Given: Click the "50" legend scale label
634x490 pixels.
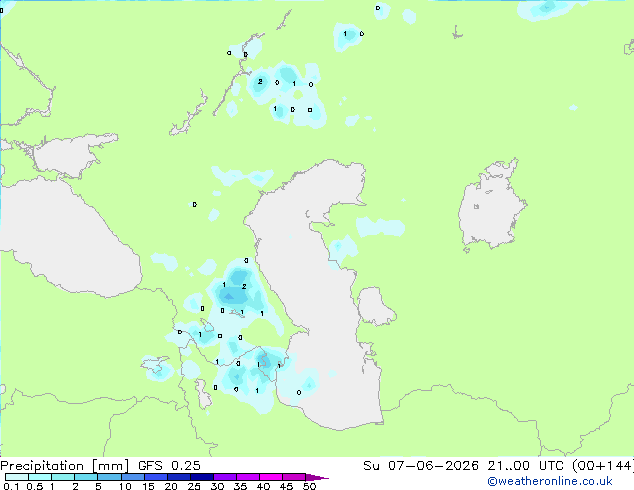Looking at the screenshot, I should click(309, 486).
